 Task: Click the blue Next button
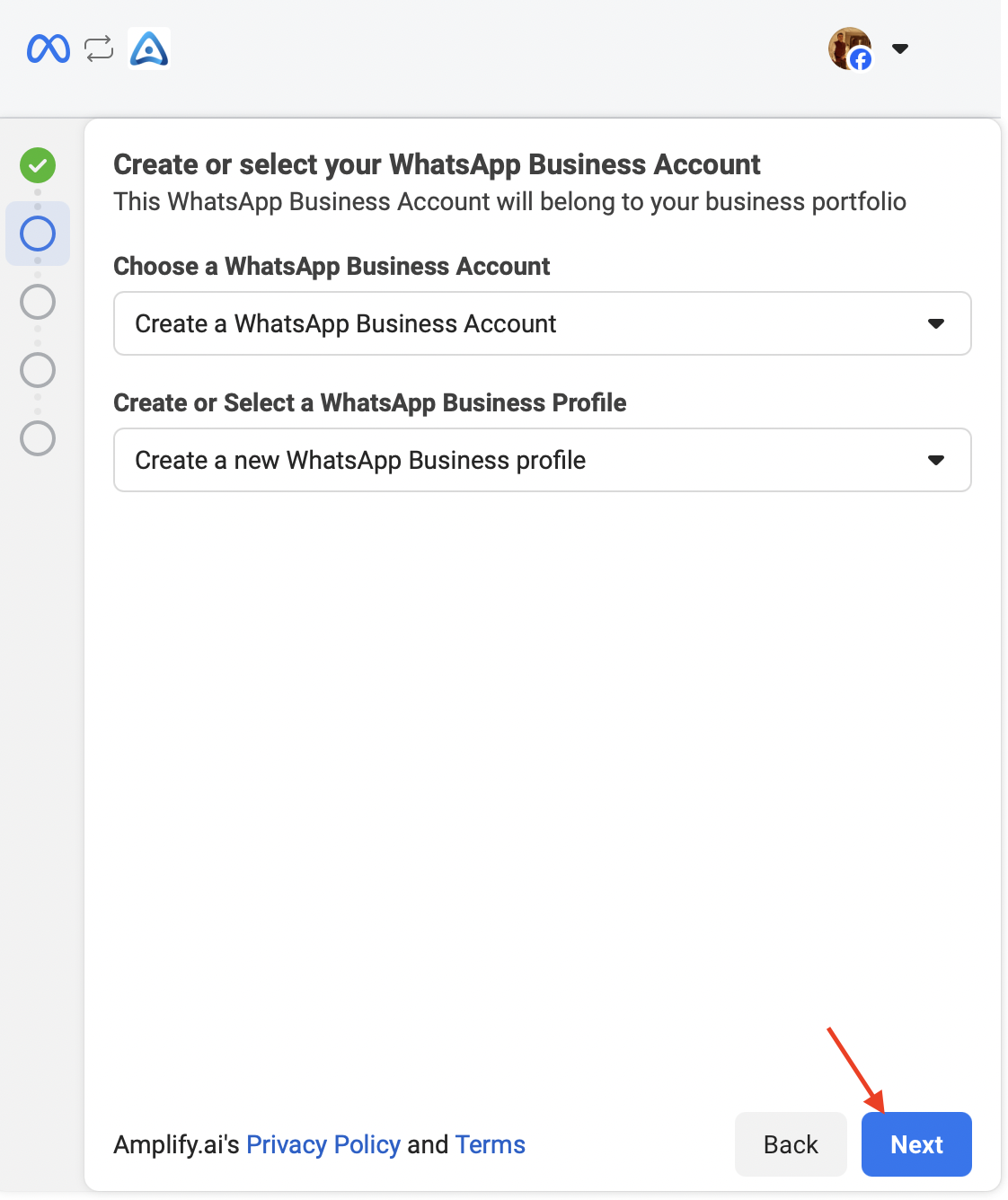[x=916, y=1144]
